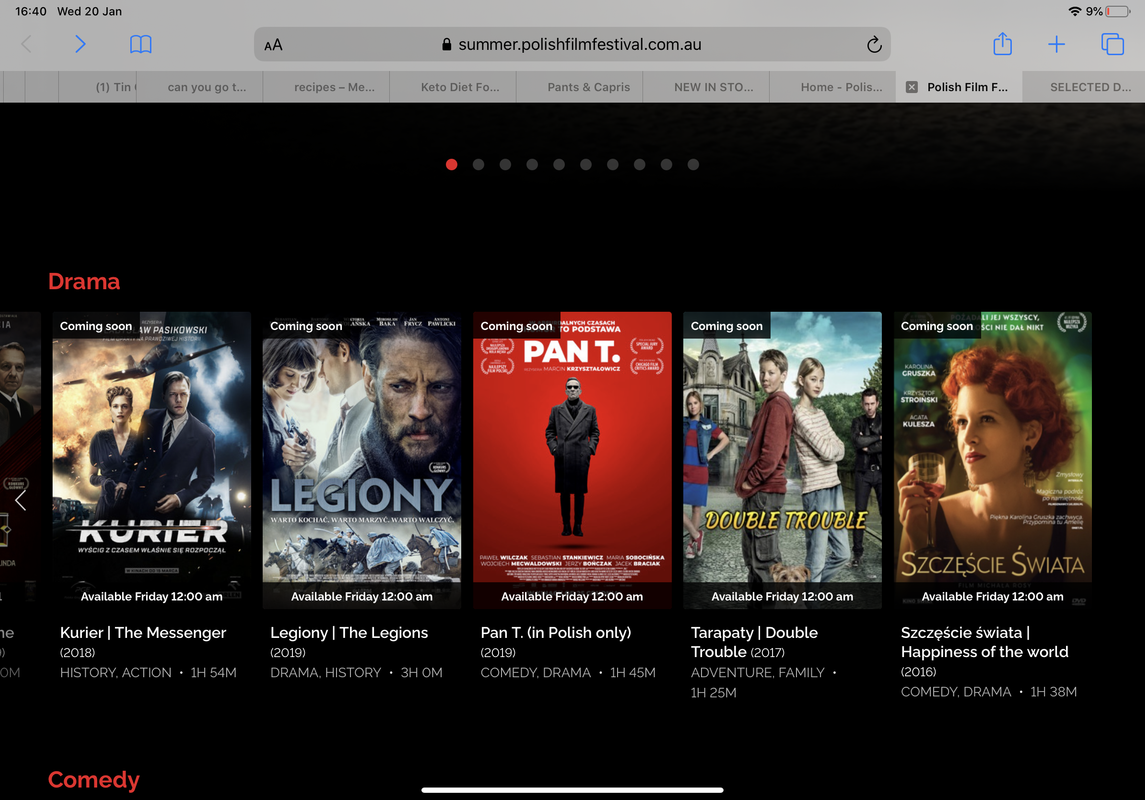Image resolution: width=1145 pixels, height=800 pixels.
Task: Reload the page with refresh icon
Action: 873,45
